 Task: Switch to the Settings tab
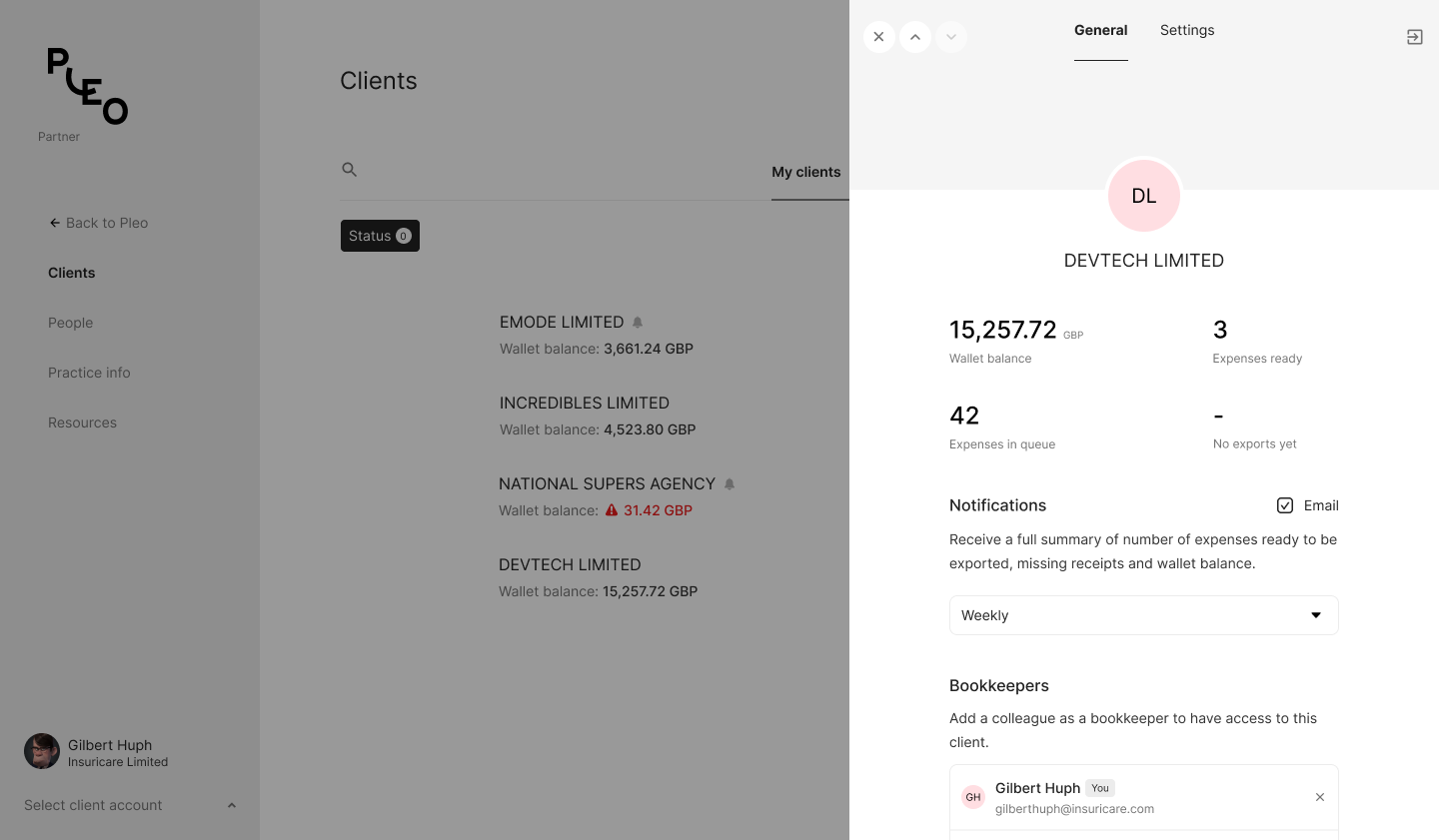click(x=1186, y=30)
